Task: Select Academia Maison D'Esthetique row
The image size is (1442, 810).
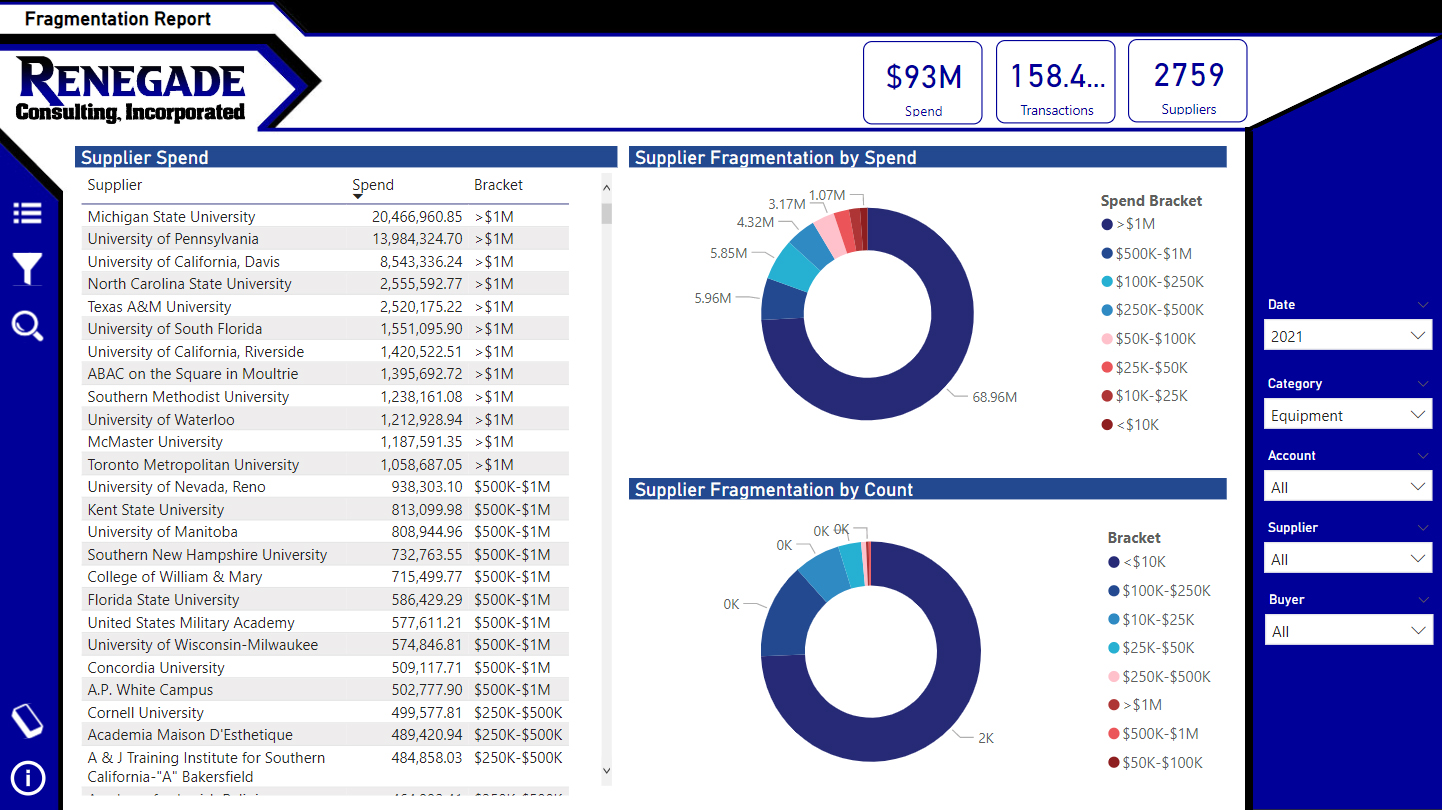Action: pos(325,734)
